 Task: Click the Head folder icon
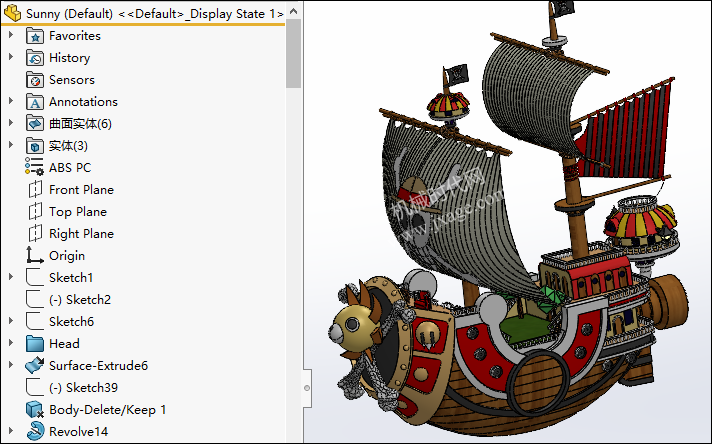tap(35, 344)
